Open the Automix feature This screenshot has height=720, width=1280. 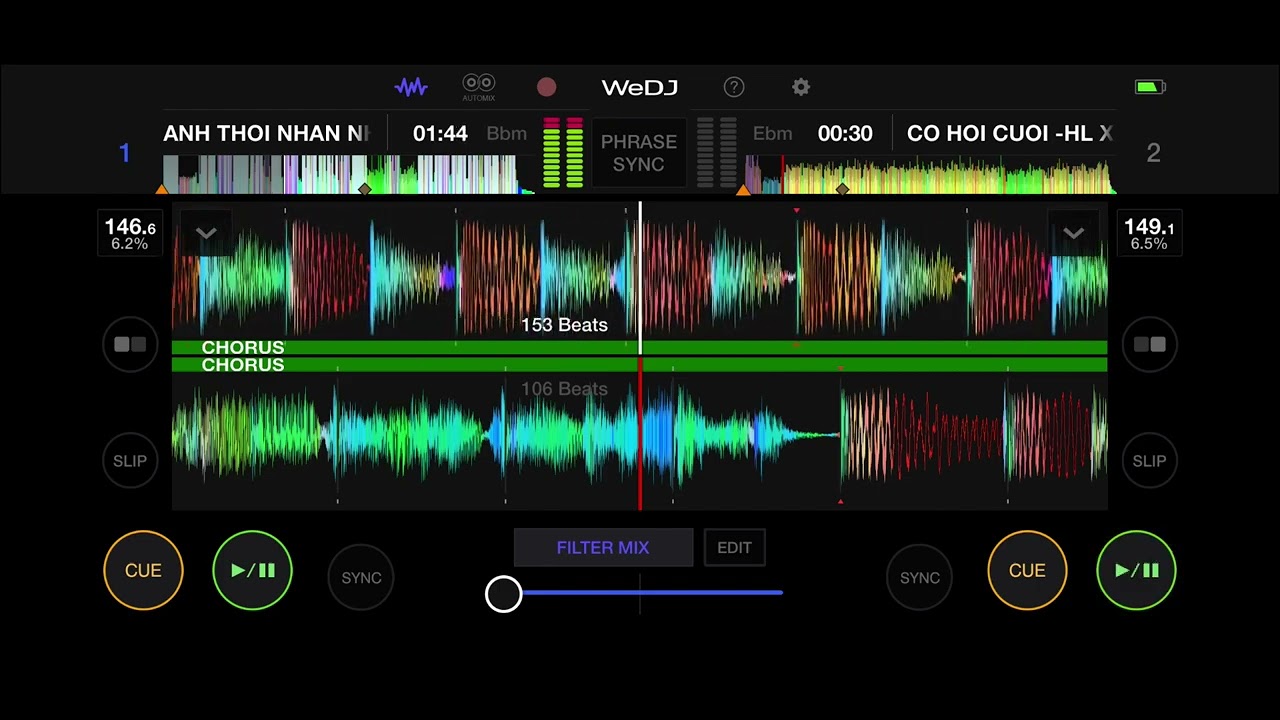click(479, 87)
